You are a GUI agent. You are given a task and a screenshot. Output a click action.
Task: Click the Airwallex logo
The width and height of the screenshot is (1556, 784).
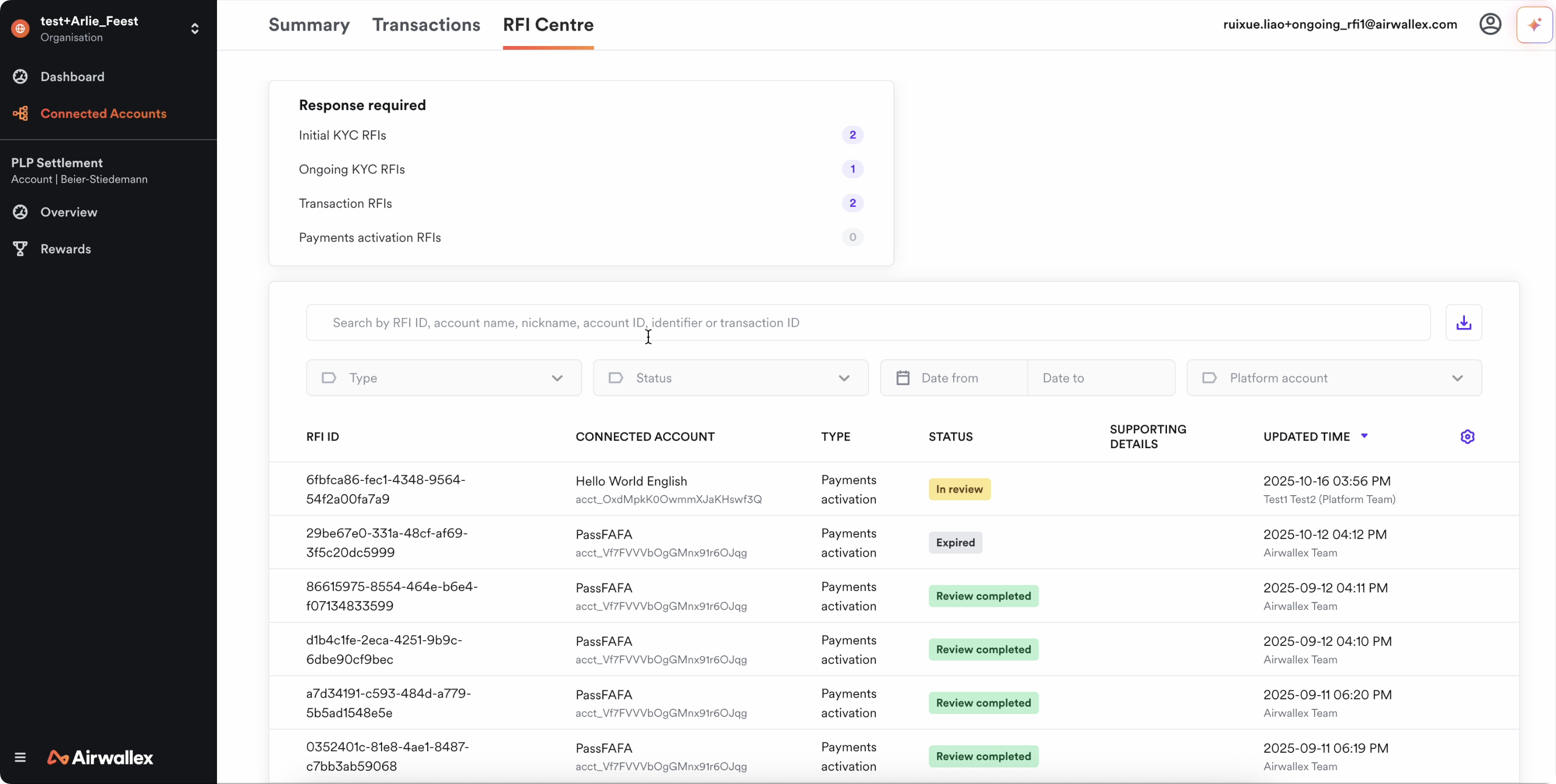100,757
